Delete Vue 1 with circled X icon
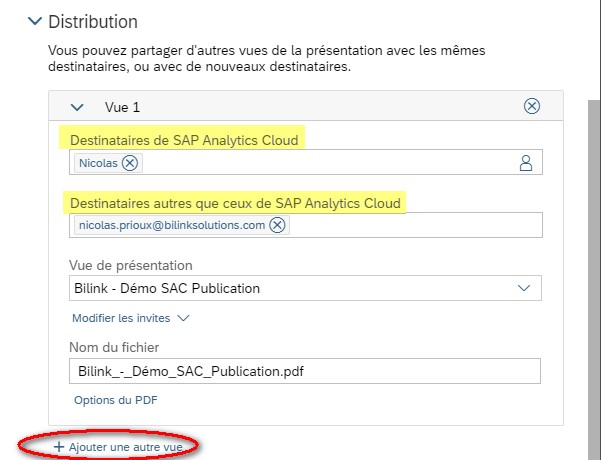 click(x=532, y=106)
